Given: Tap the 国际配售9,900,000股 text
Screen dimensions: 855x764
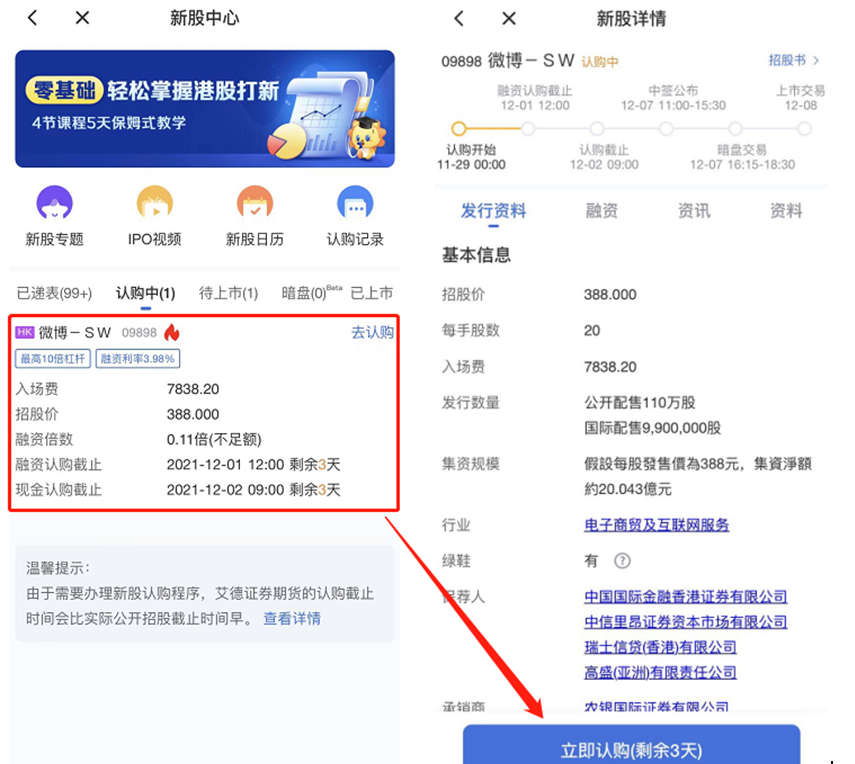Looking at the screenshot, I should tap(652, 428).
